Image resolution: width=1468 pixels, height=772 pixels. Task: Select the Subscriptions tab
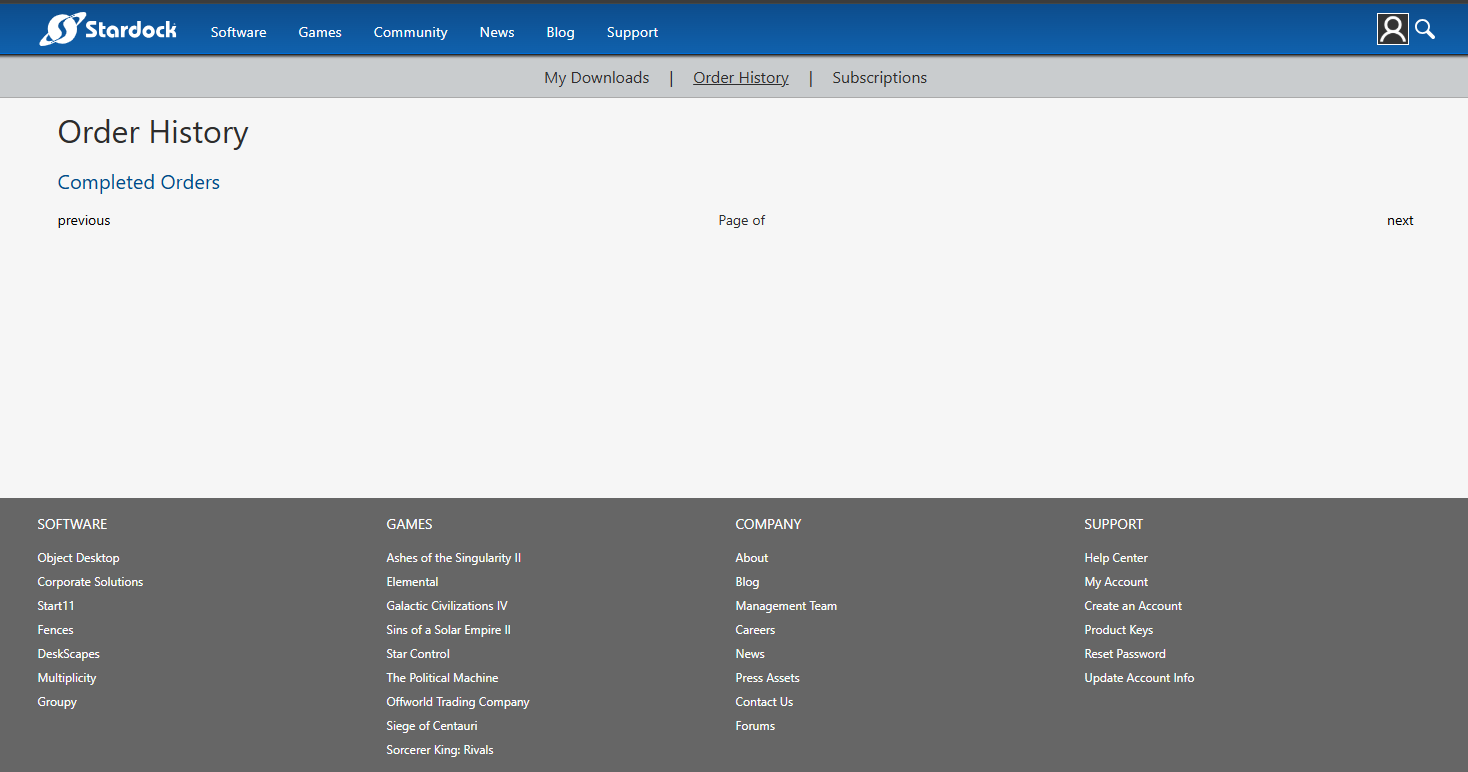click(879, 78)
